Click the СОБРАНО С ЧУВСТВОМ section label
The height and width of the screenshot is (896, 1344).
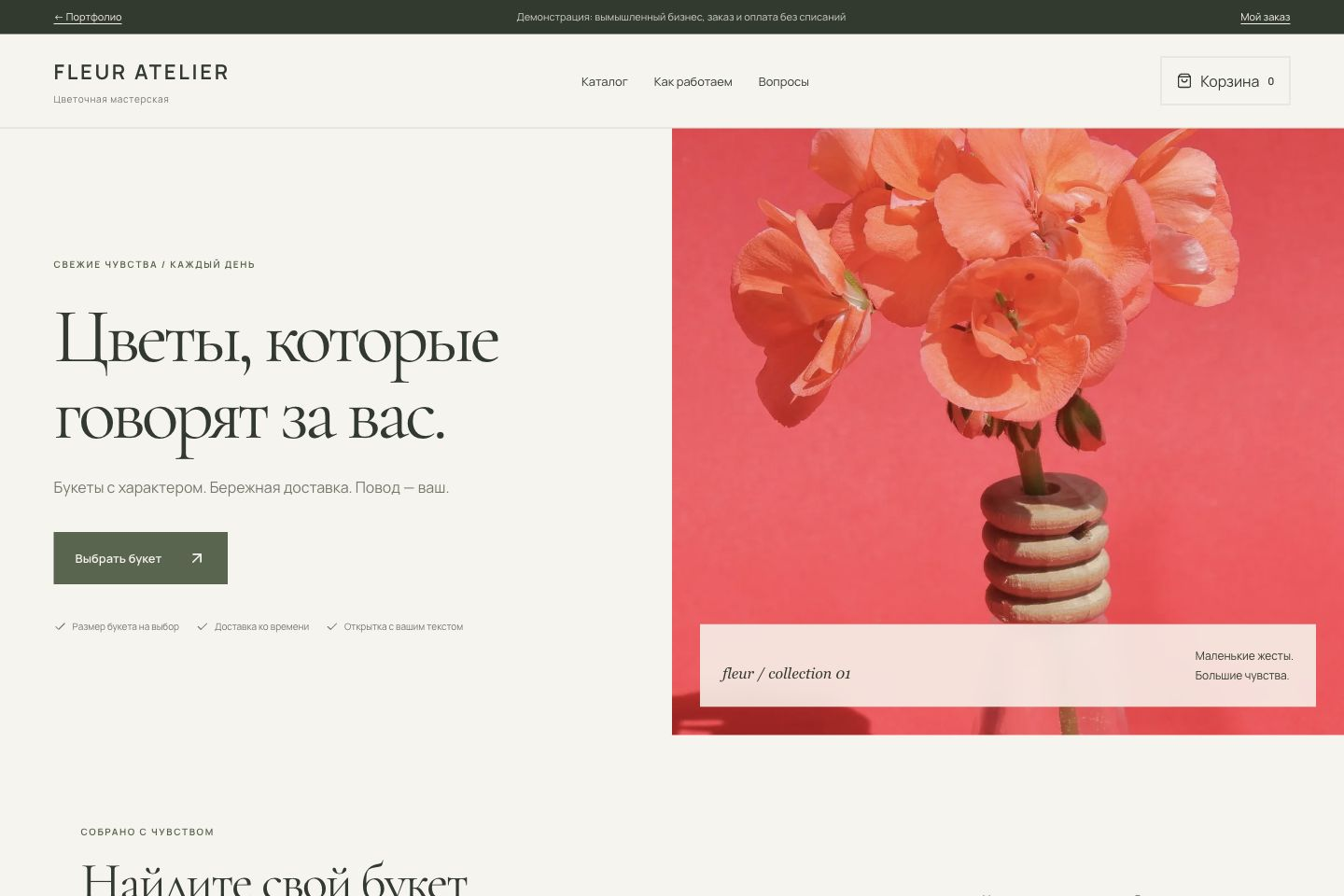pyautogui.click(x=147, y=832)
